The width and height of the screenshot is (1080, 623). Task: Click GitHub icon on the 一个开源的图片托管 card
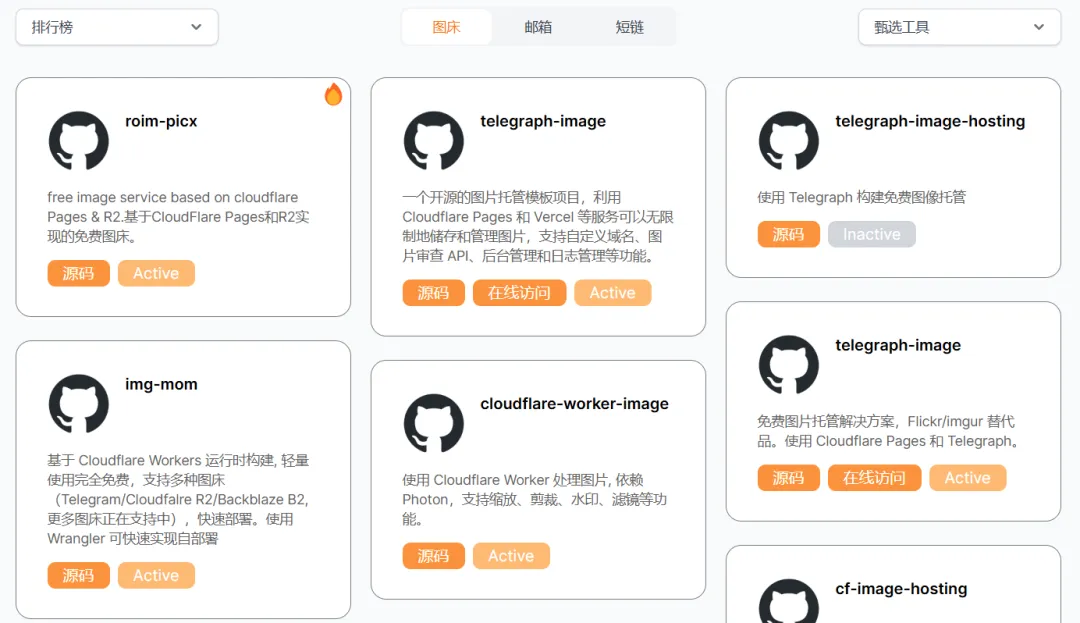click(x=433, y=140)
